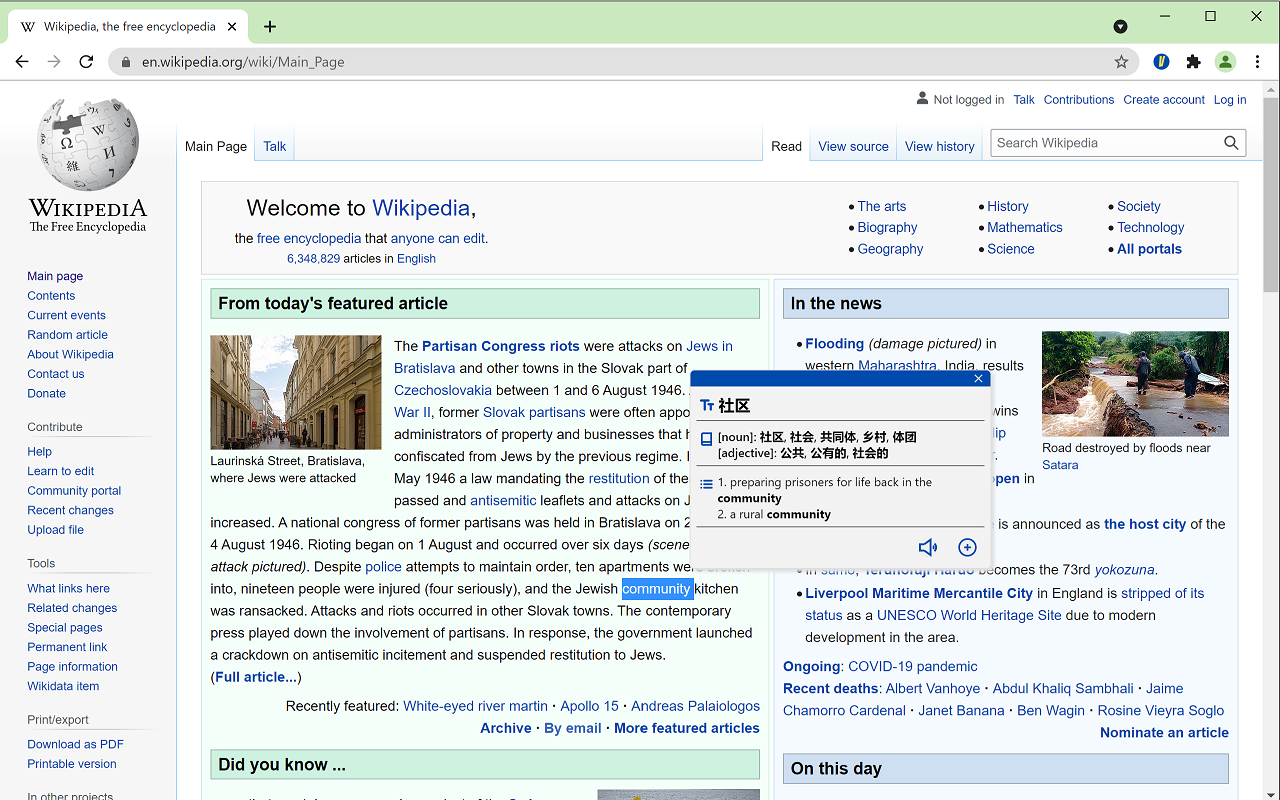This screenshot has height=800, width=1280.
Task: Click the examples list icon in popup
Action: pos(706,484)
